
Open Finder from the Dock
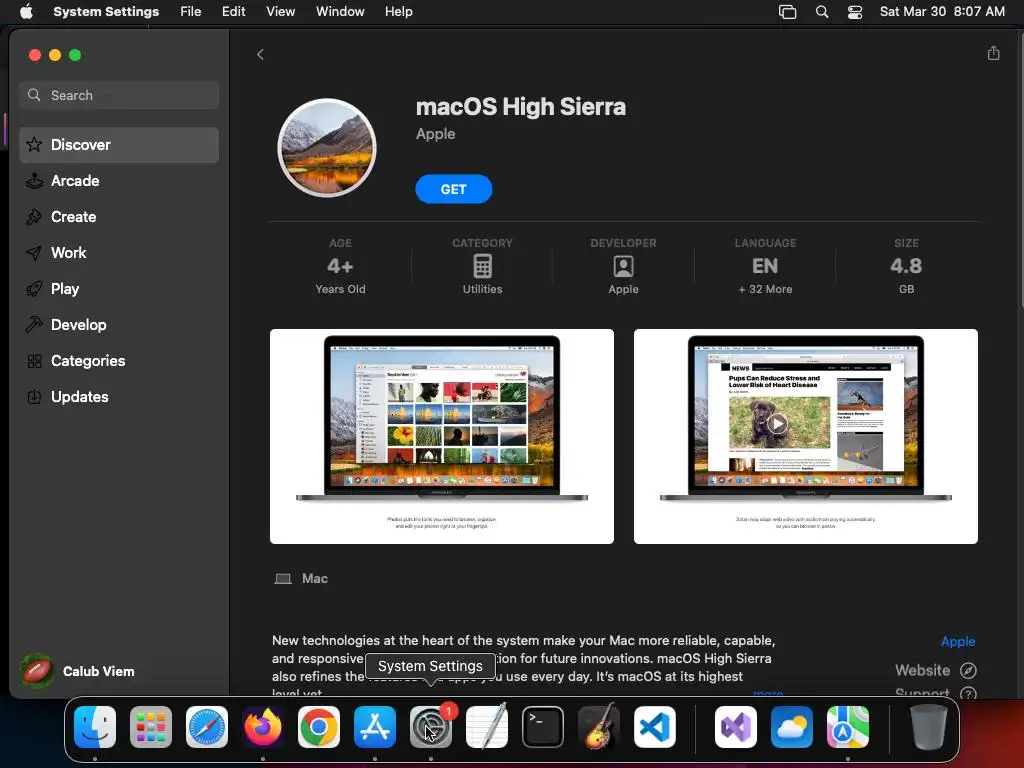click(95, 727)
